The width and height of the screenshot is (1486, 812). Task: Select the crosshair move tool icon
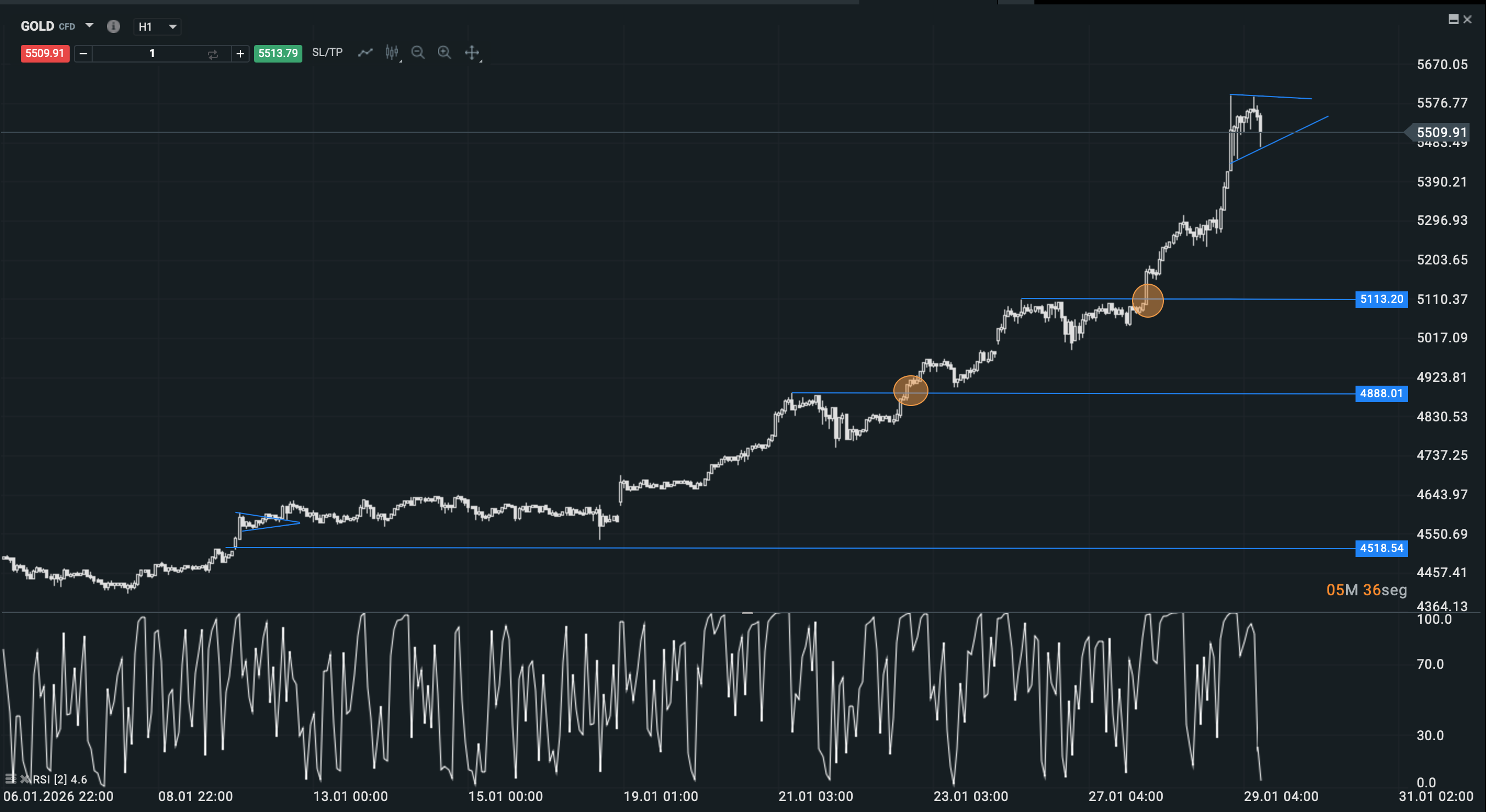tap(472, 53)
